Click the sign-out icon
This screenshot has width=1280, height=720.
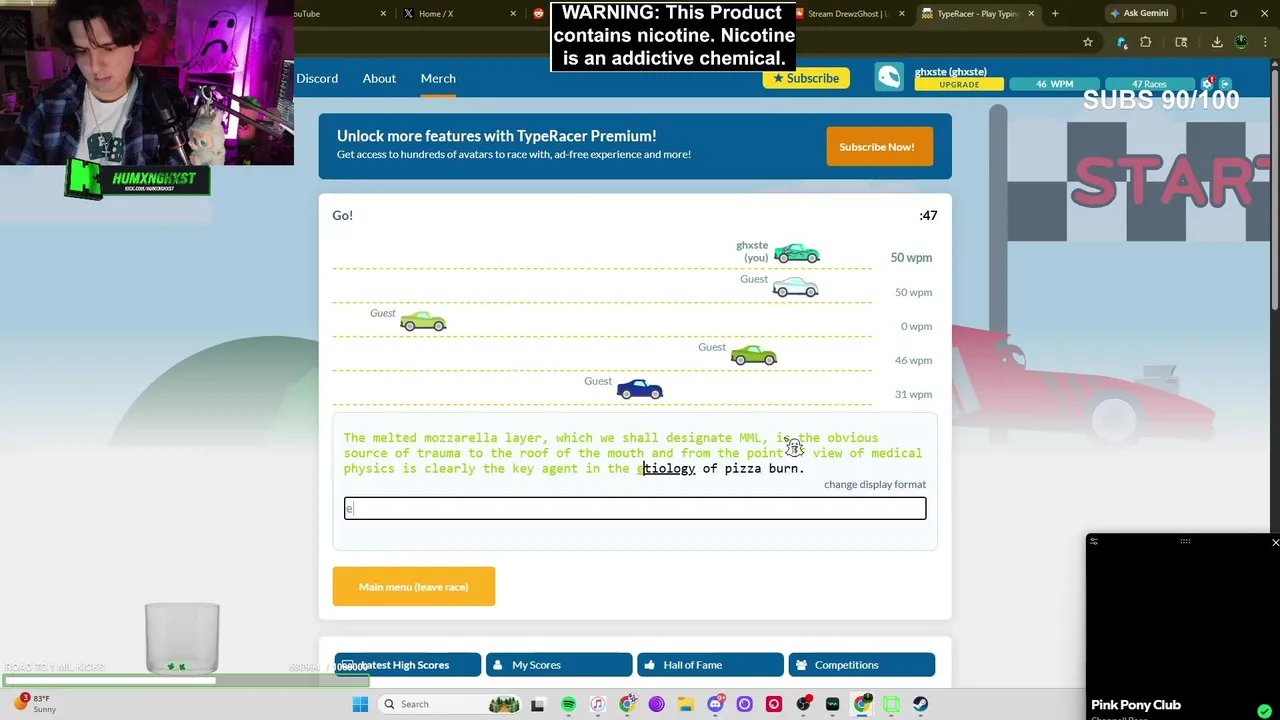[1227, 83]
